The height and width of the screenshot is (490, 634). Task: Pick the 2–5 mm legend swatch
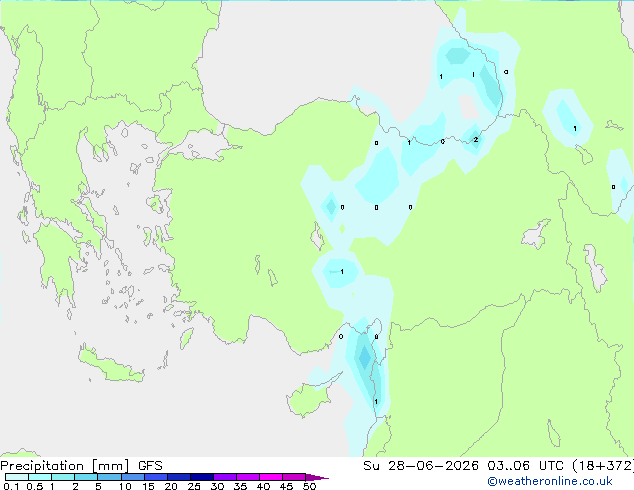pos(86,477)
